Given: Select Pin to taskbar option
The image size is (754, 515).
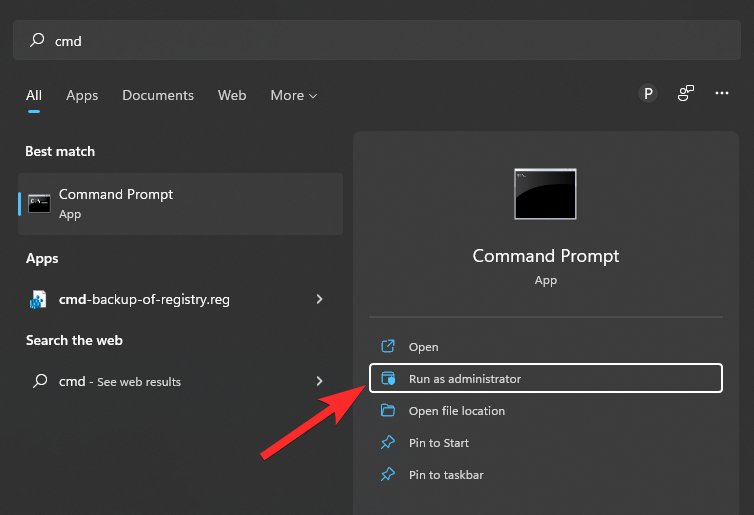Looking at the screenshot, I should [x=446, y=475].
